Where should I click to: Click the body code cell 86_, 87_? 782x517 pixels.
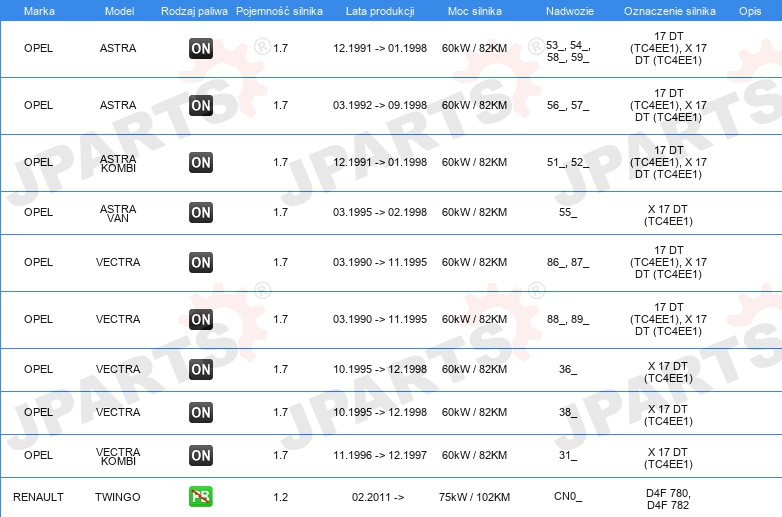[x=568, y=262]
